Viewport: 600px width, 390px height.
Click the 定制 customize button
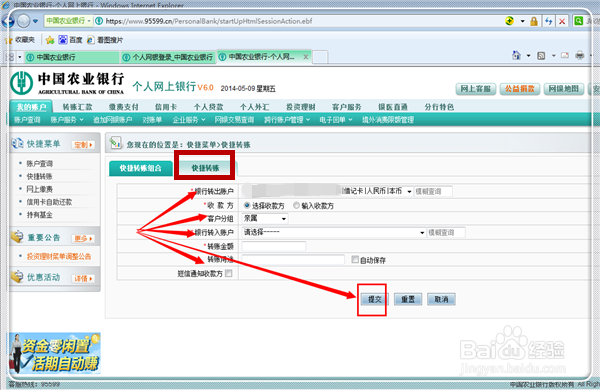coord(83,145)
